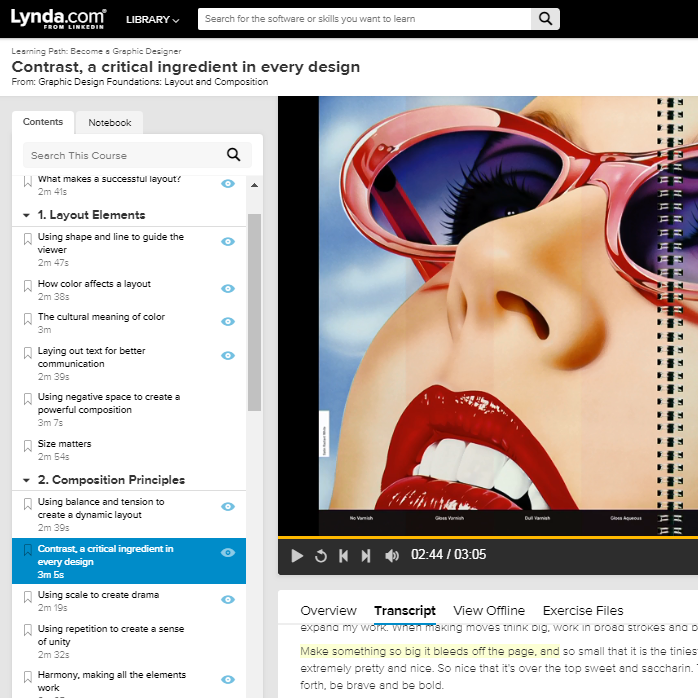Toggle watched eye for Using scale to create drama
This screenshot has height=698, width=698.
click(228, 600)
